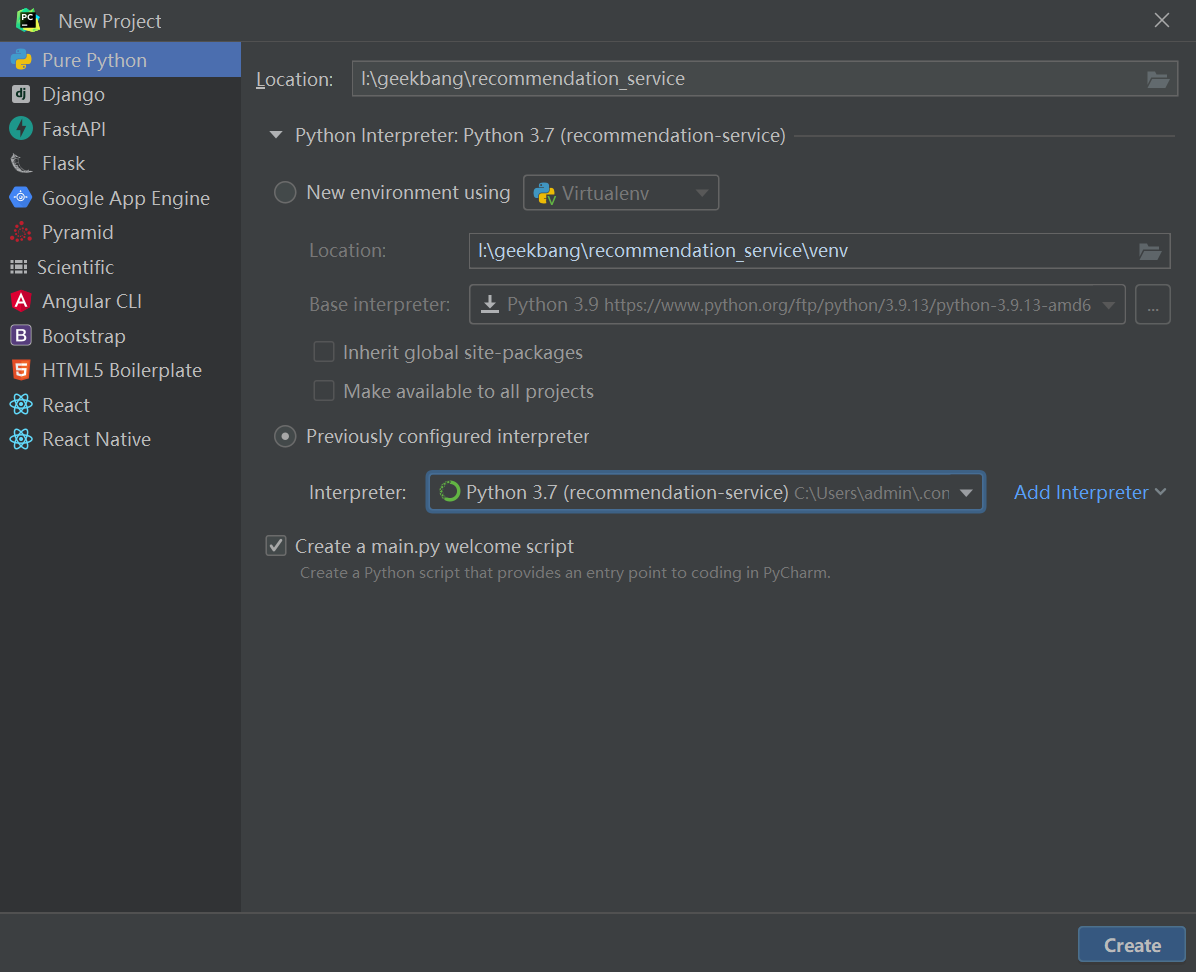Click the Create button
Image resolution: width=1196 pixels, height=972 pixels.
[x=1131, y=945]
